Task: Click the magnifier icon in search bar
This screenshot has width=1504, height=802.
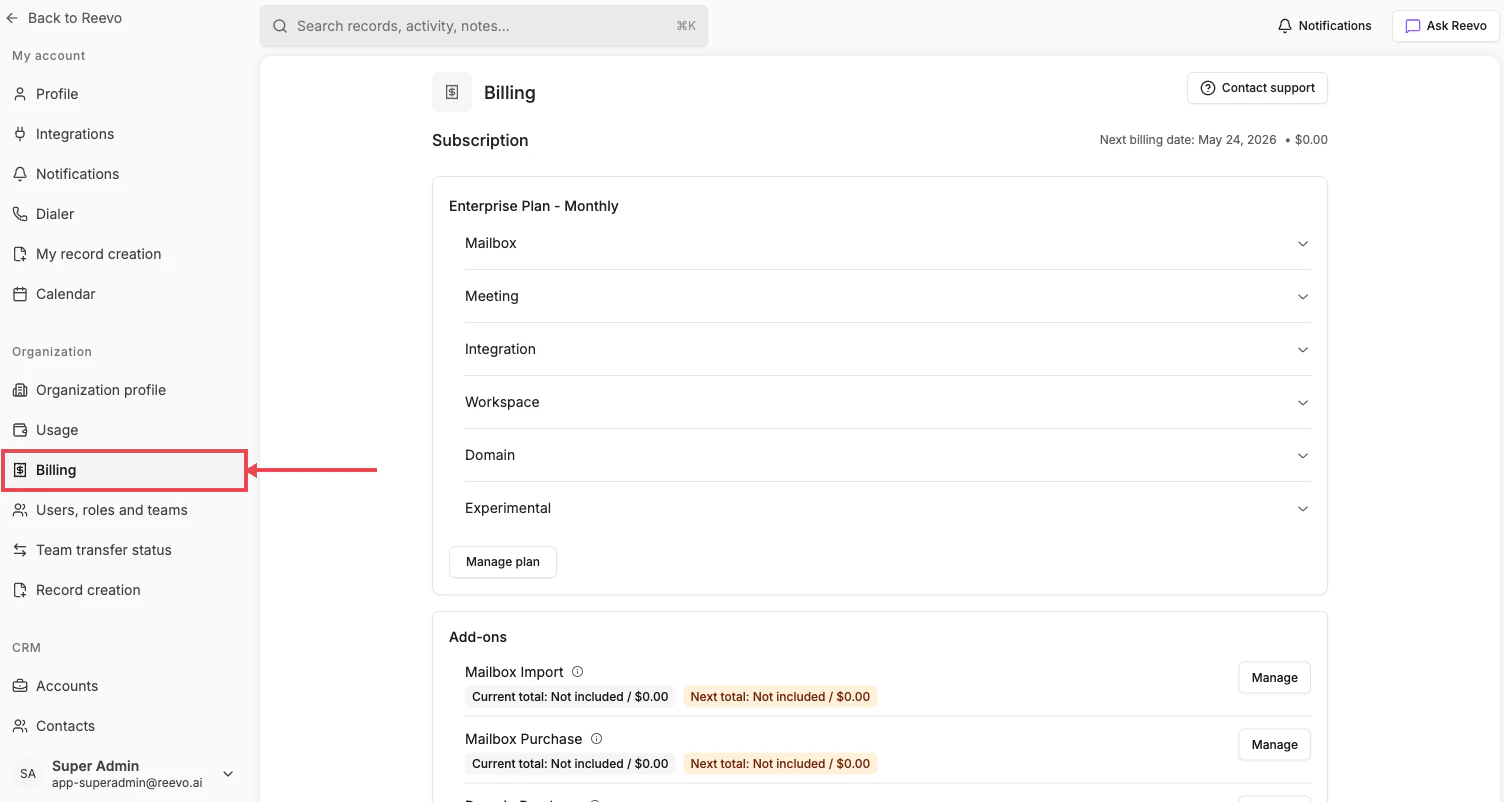Action: pyautogui.click(x=280, y=26)
